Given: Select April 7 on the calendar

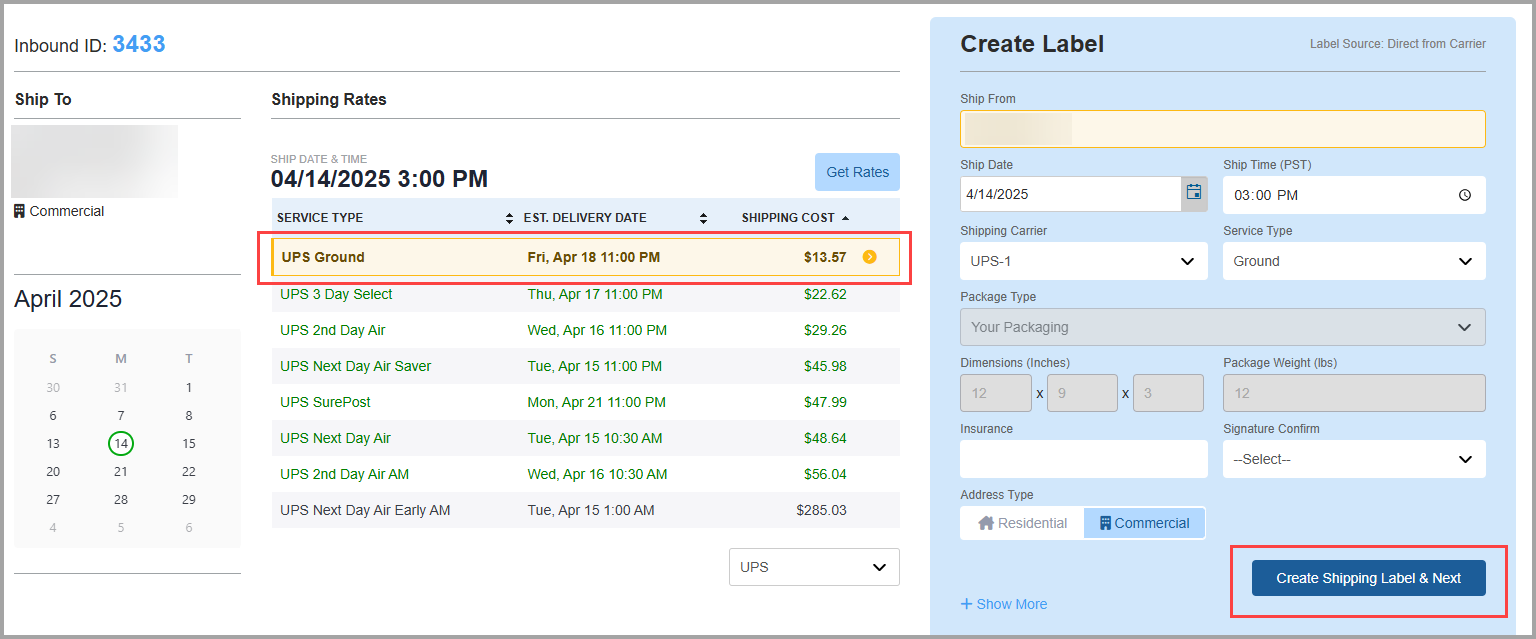Looking at the screenshot, I should tap(121, 415).
